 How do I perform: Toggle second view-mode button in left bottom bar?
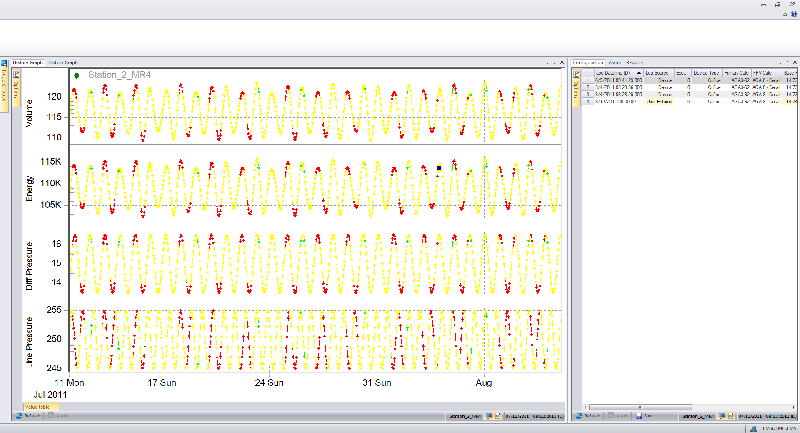(498, 416)
